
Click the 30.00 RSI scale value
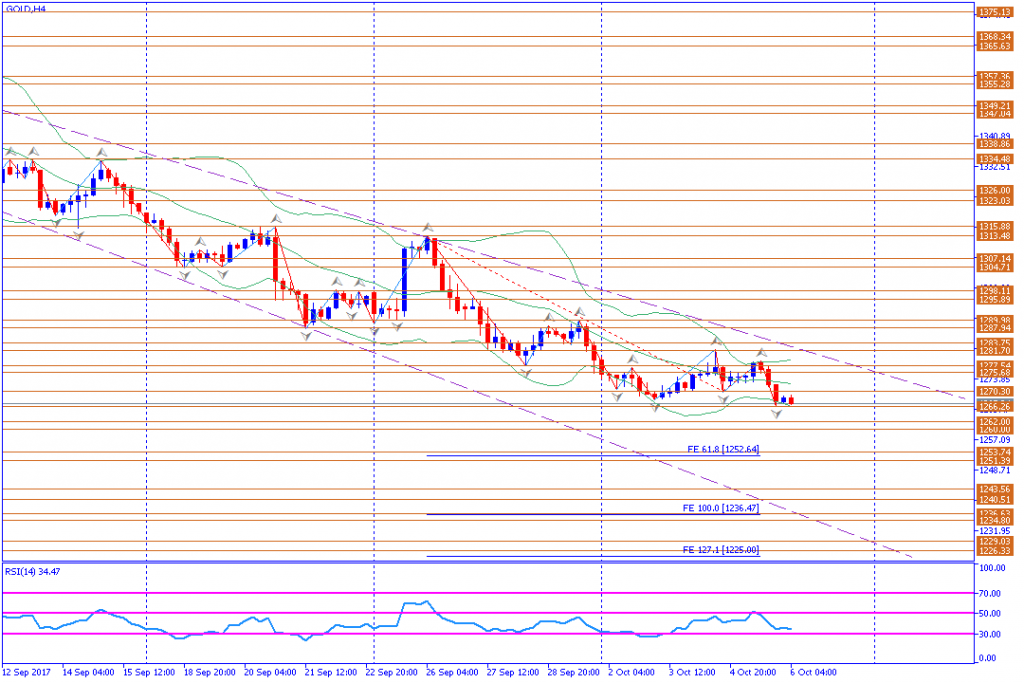click(990, 634)
